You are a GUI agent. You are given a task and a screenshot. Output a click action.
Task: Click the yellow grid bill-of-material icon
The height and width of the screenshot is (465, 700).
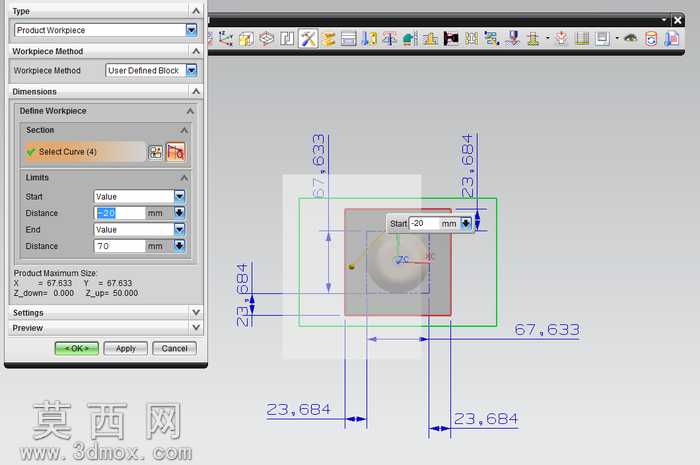pos(582,39)
